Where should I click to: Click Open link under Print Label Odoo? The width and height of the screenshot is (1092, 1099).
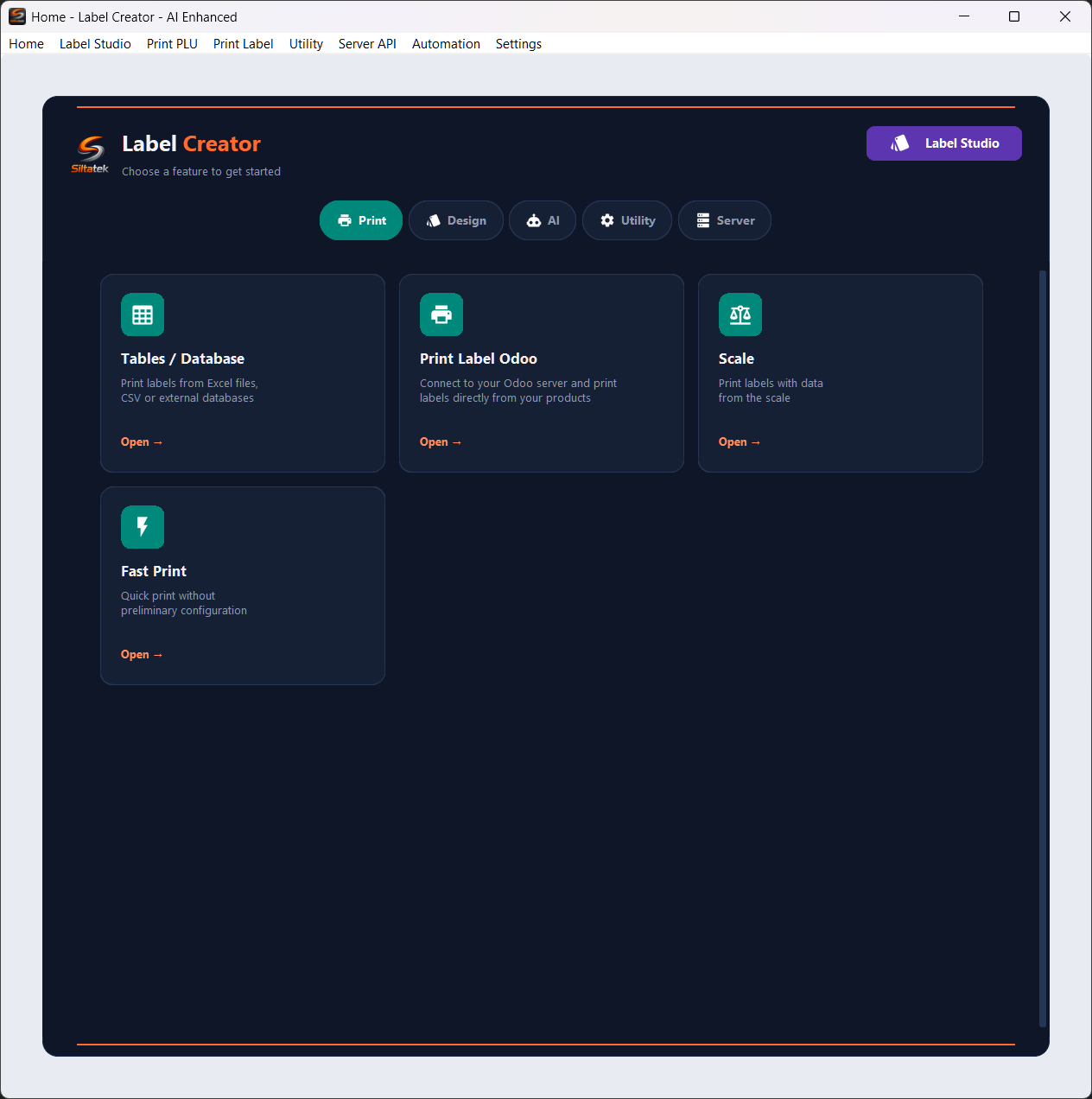[x=441, y=442]
